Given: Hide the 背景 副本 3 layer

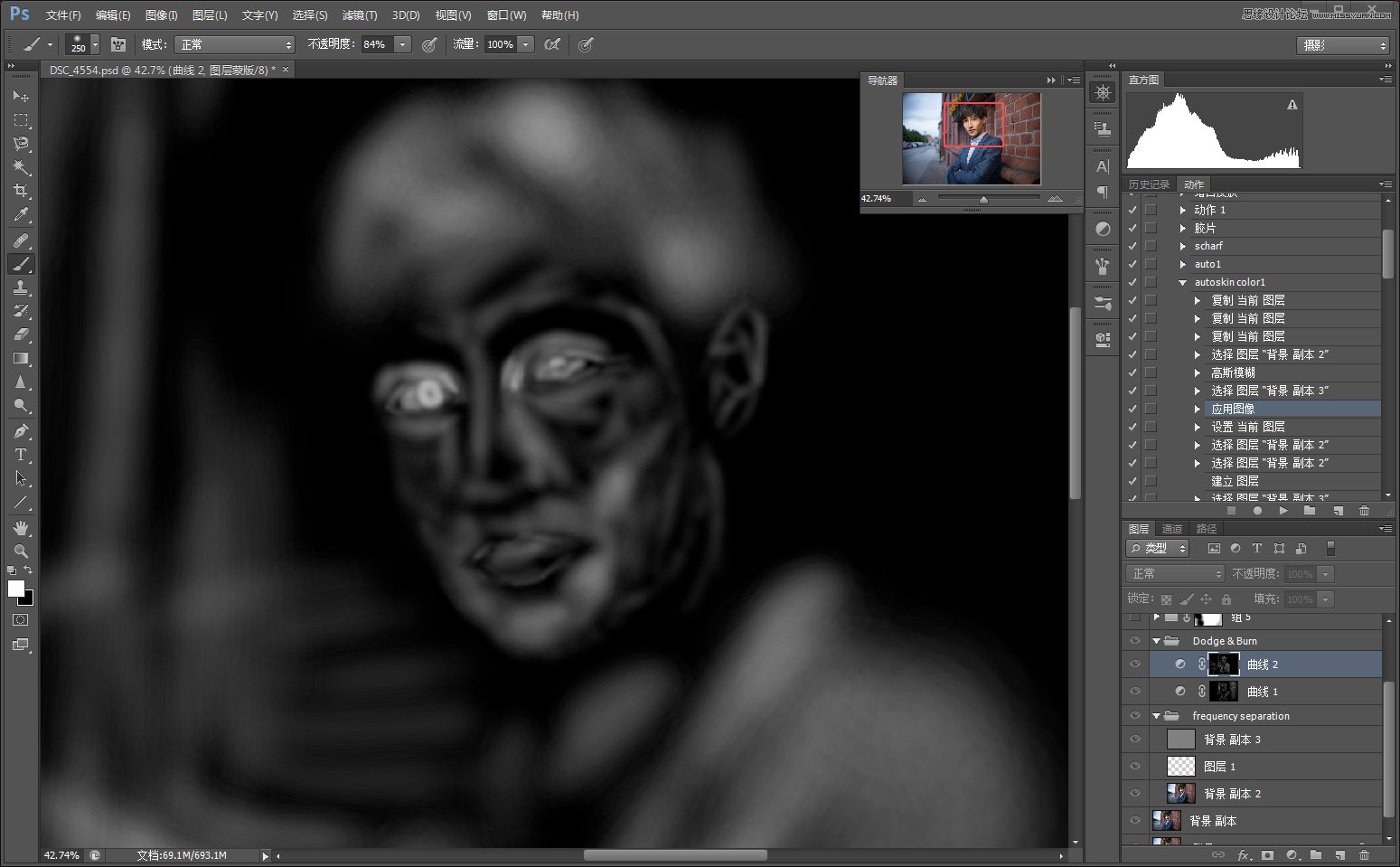Looking at the screenshot, I should pyautogui.click(x=1135, y=740).
